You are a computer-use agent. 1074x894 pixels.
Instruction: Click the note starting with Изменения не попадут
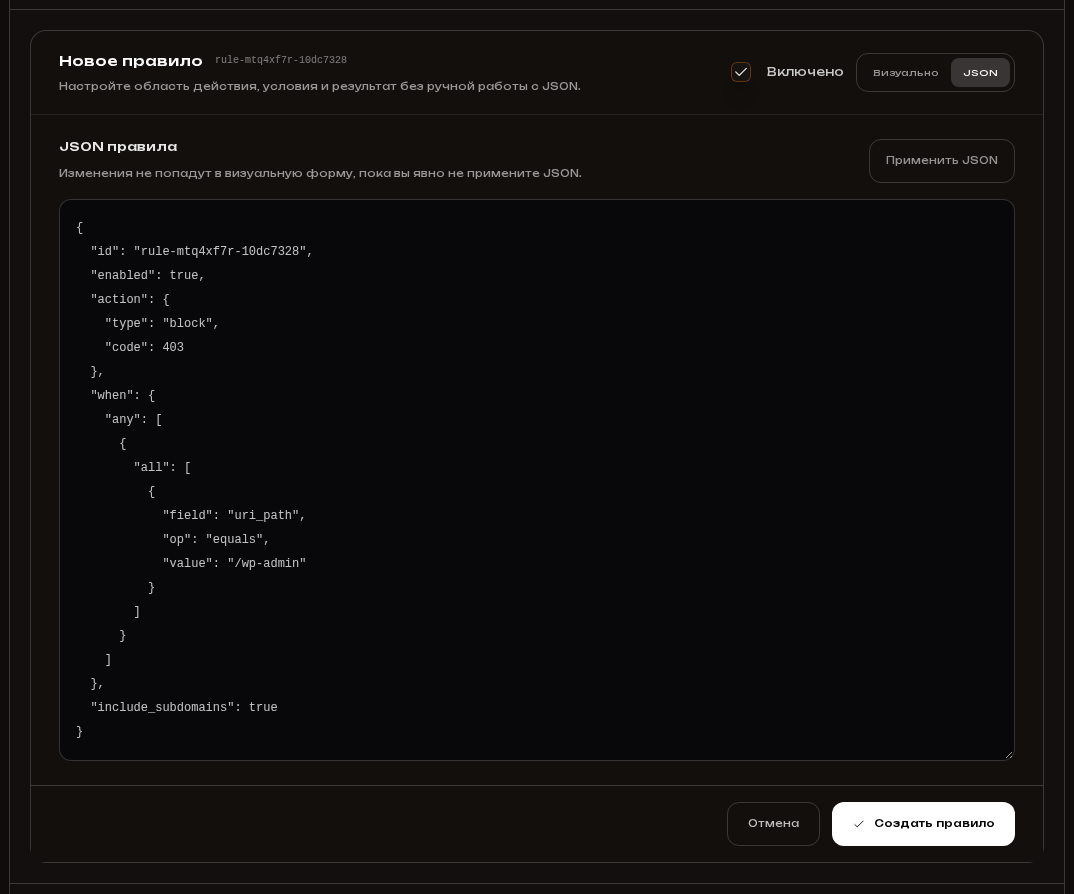click(320, 173)
